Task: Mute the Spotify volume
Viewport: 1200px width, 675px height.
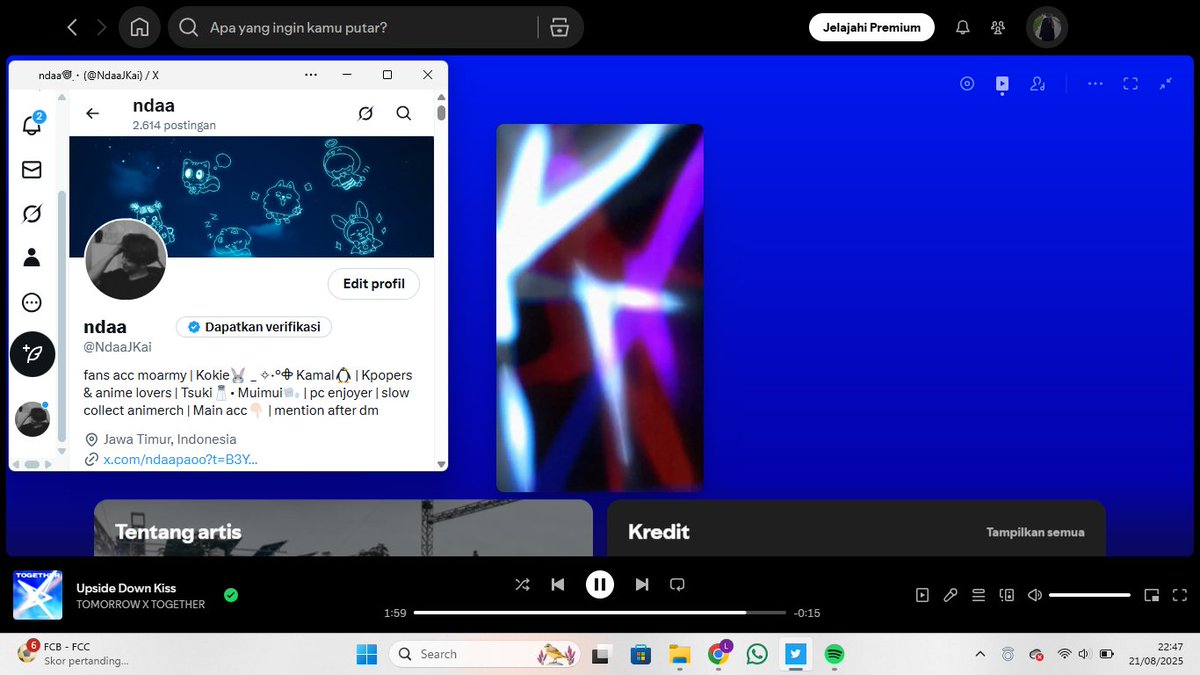Action: [1035, 595]
